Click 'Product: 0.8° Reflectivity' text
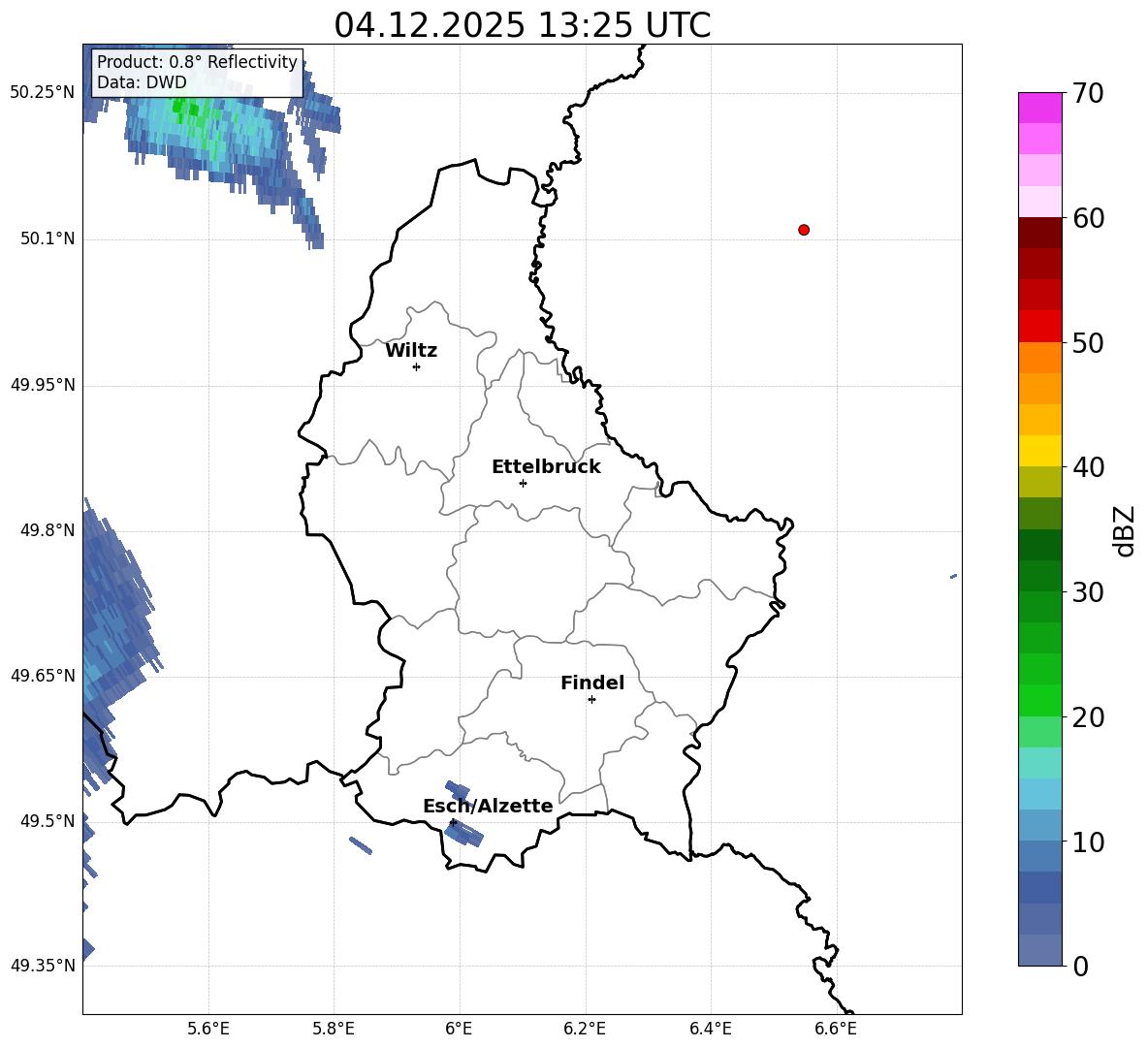Image resolution: width=1148 pixels, height=1048 pixels. [x=197, y=62]
